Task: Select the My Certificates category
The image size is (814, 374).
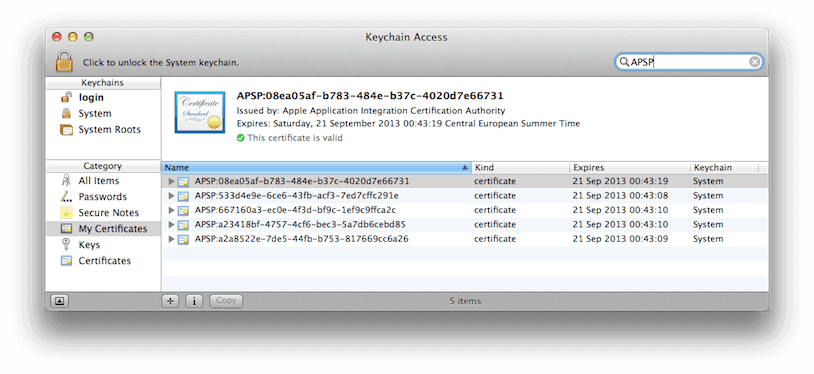Action: [103, 229]
